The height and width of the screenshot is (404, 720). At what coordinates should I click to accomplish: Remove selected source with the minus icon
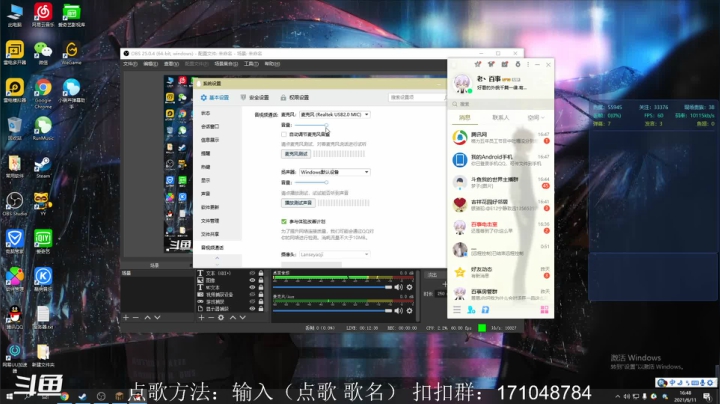tap(211, 318)
